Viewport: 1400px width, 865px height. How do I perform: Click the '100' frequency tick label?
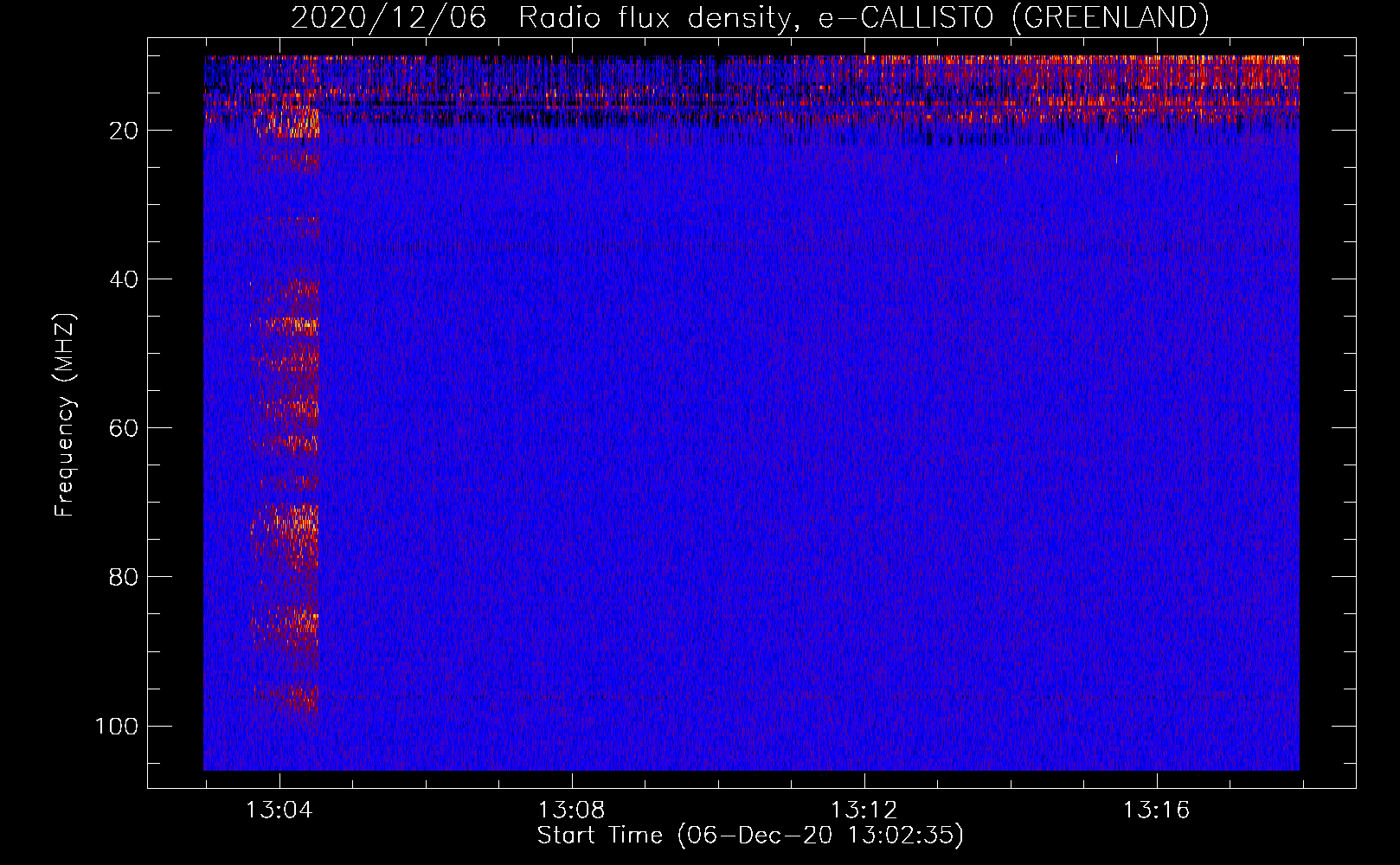[x=117, y=726]
